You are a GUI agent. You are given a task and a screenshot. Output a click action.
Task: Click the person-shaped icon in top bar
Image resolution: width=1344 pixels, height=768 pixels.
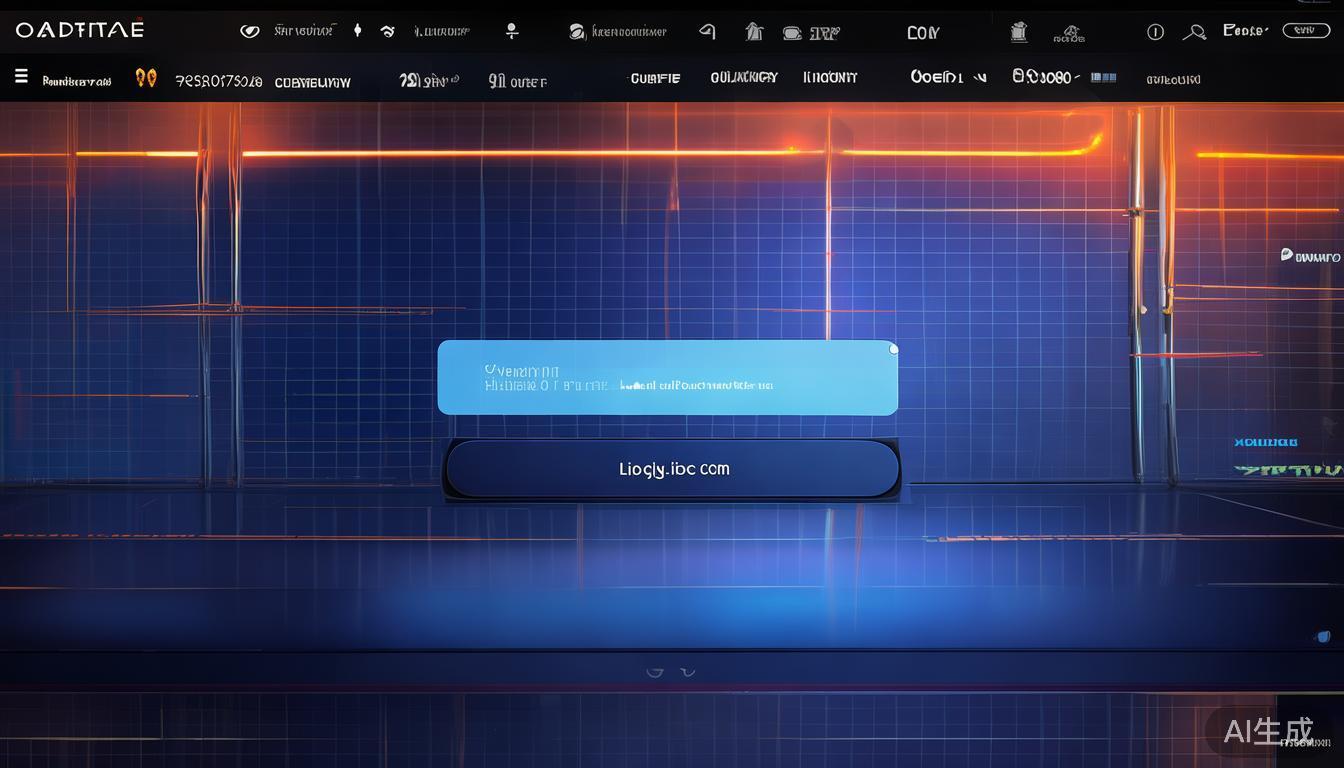[x=512, y=31]
